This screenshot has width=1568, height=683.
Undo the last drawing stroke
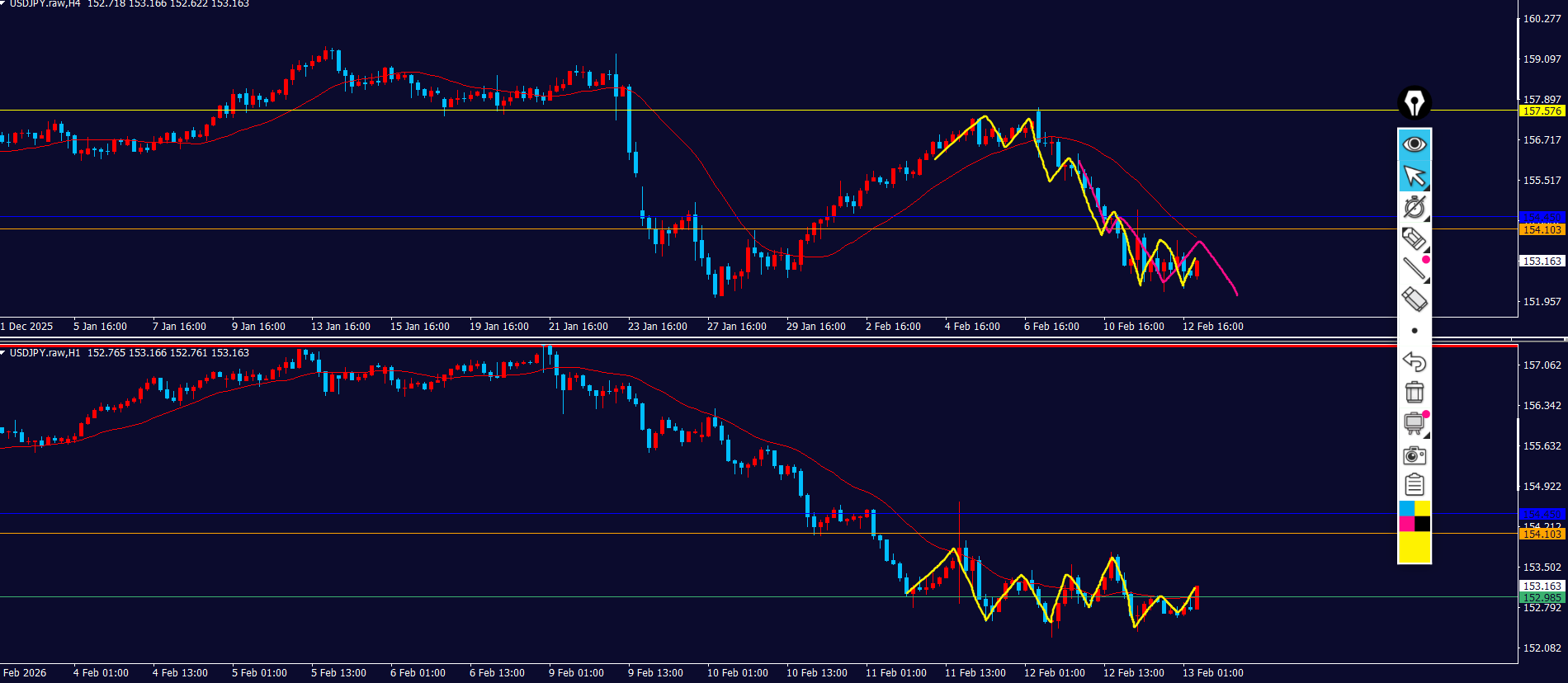point(1414,361)
